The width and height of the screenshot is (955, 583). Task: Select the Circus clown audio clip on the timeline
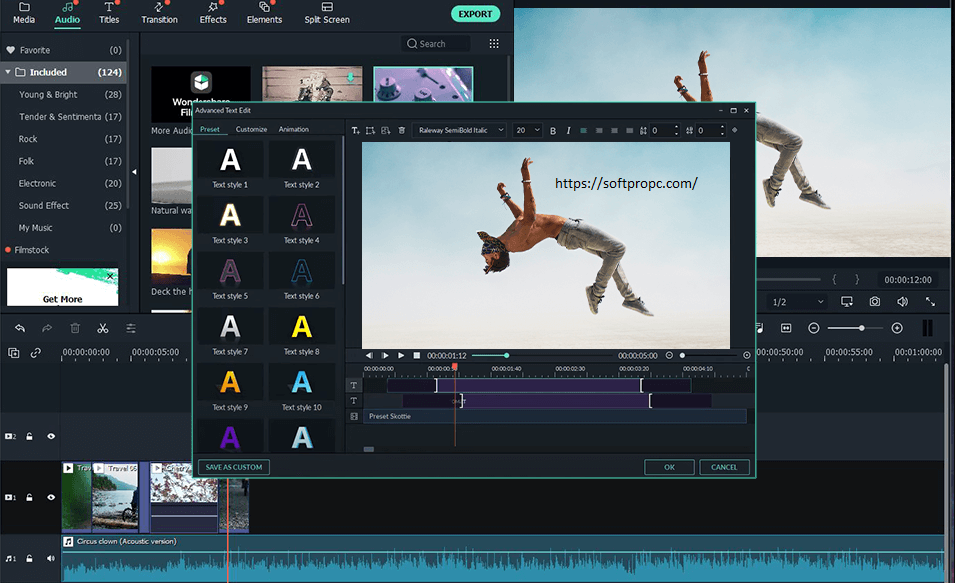pyautogui.click(x=502, y=559)
